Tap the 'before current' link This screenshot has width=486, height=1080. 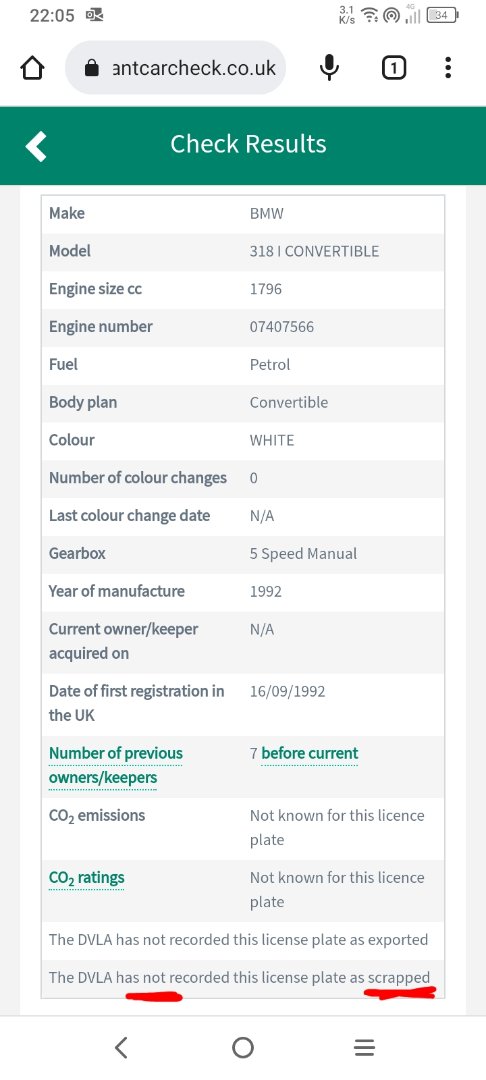click(x=310, y=754)
